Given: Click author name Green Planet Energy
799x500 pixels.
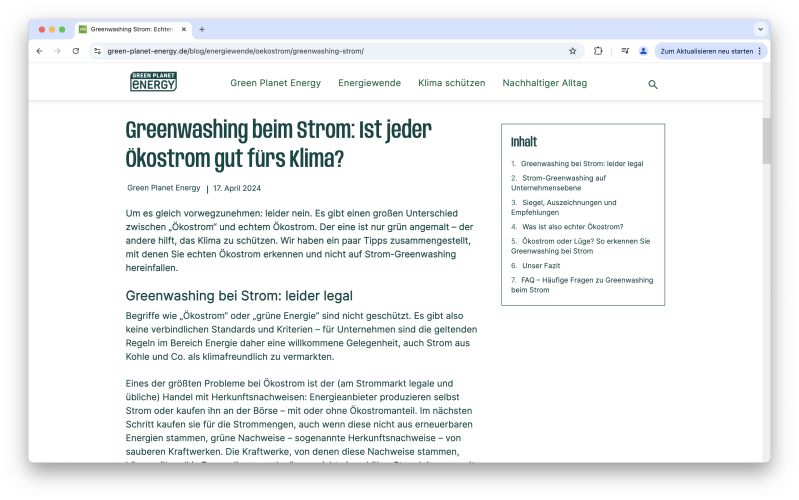Looking at the screenshot, I should coord(164,188).
